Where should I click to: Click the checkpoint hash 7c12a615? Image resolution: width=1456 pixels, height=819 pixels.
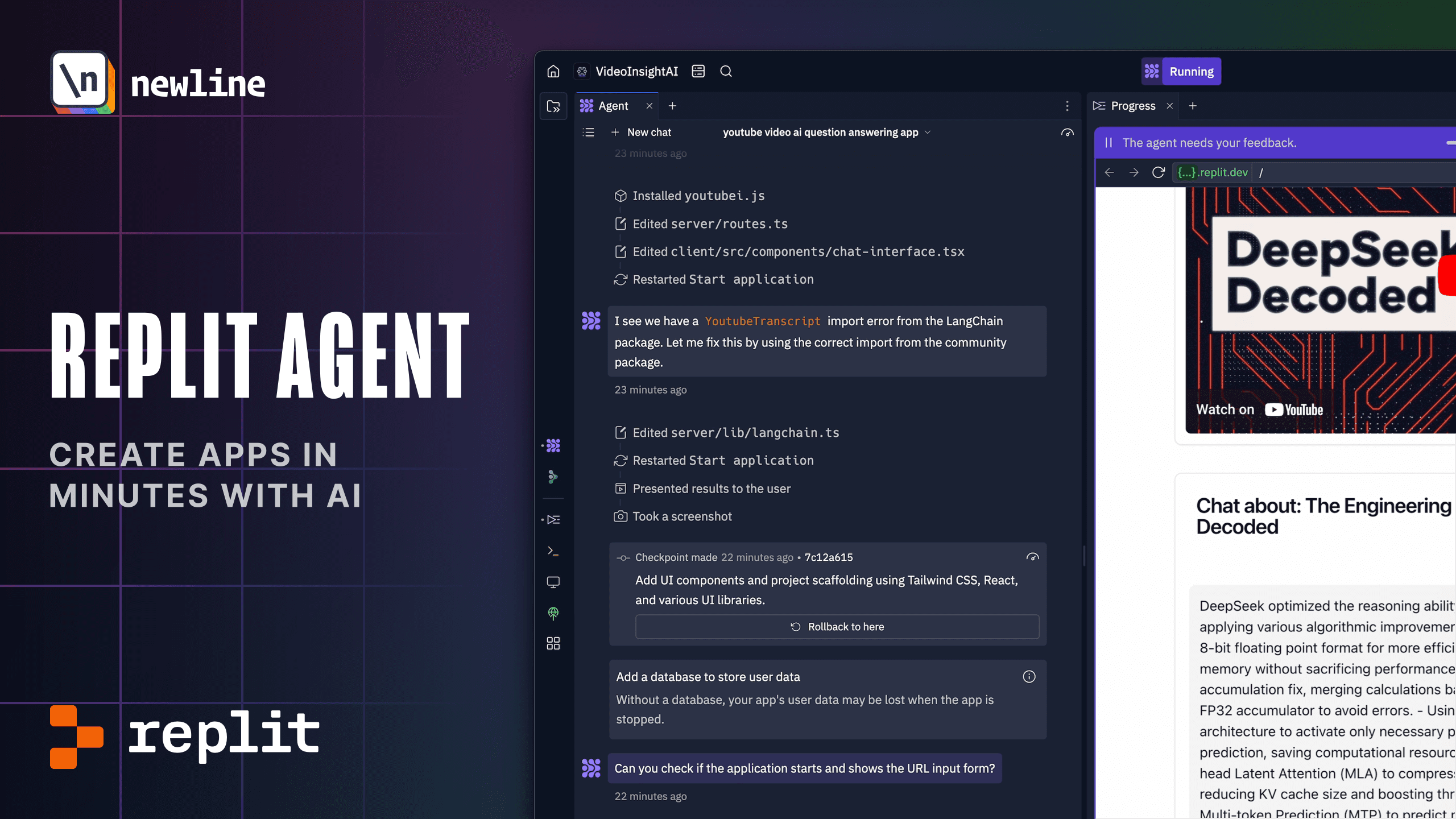click(829, 557)
